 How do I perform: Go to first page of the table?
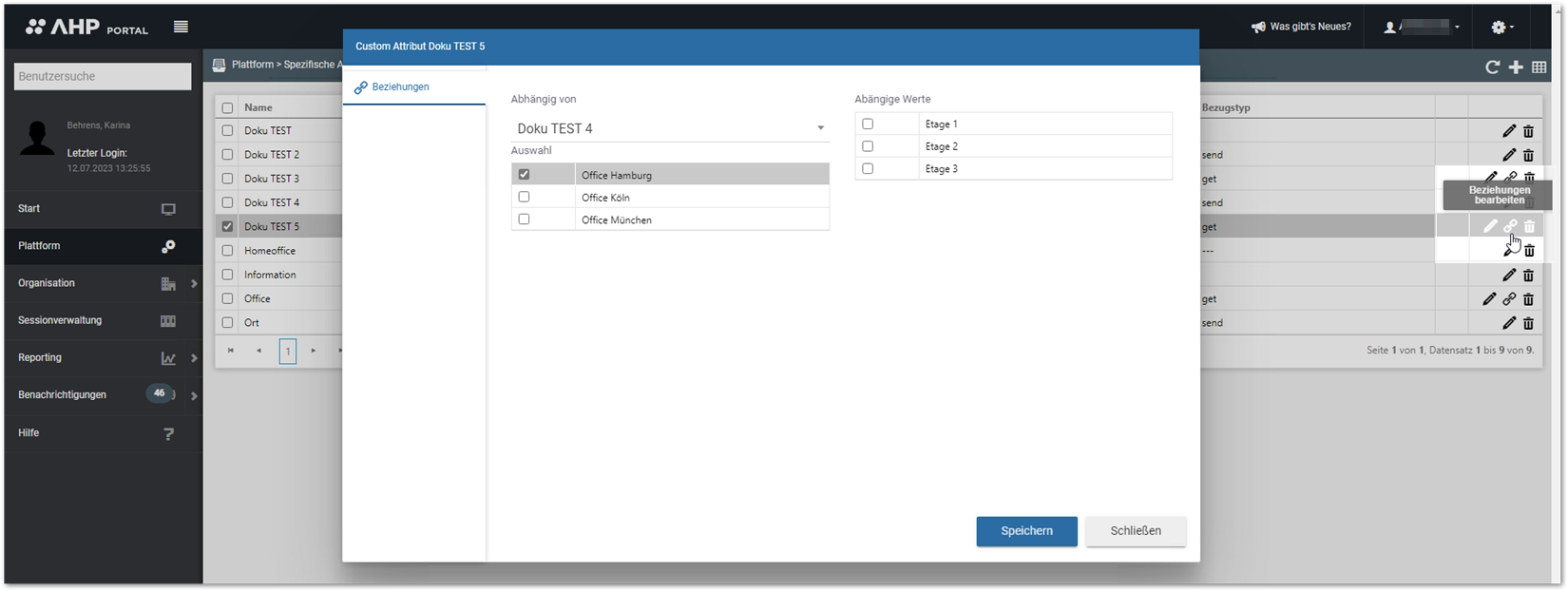click(230, 351)
